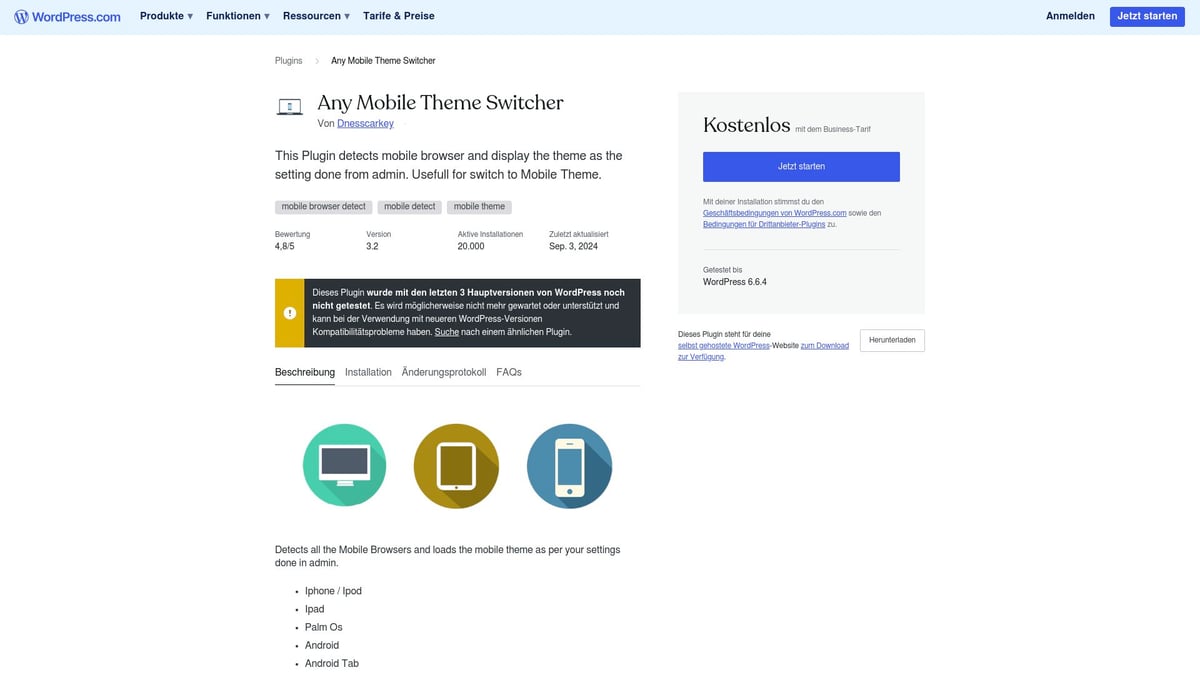Click the laptop plugin icon beside the title
Viewport: 1200px width, 675px height.
[x=289, y=105]
